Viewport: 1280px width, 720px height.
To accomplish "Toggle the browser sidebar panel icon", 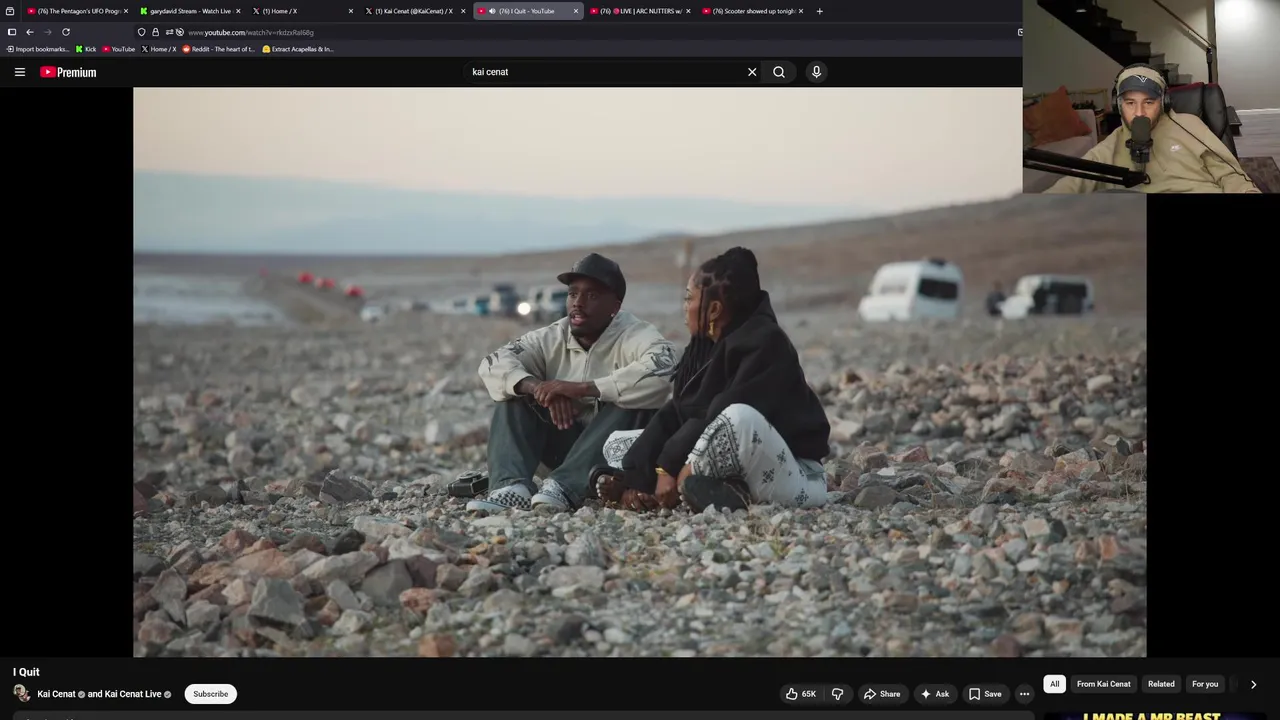I will 11,32.
